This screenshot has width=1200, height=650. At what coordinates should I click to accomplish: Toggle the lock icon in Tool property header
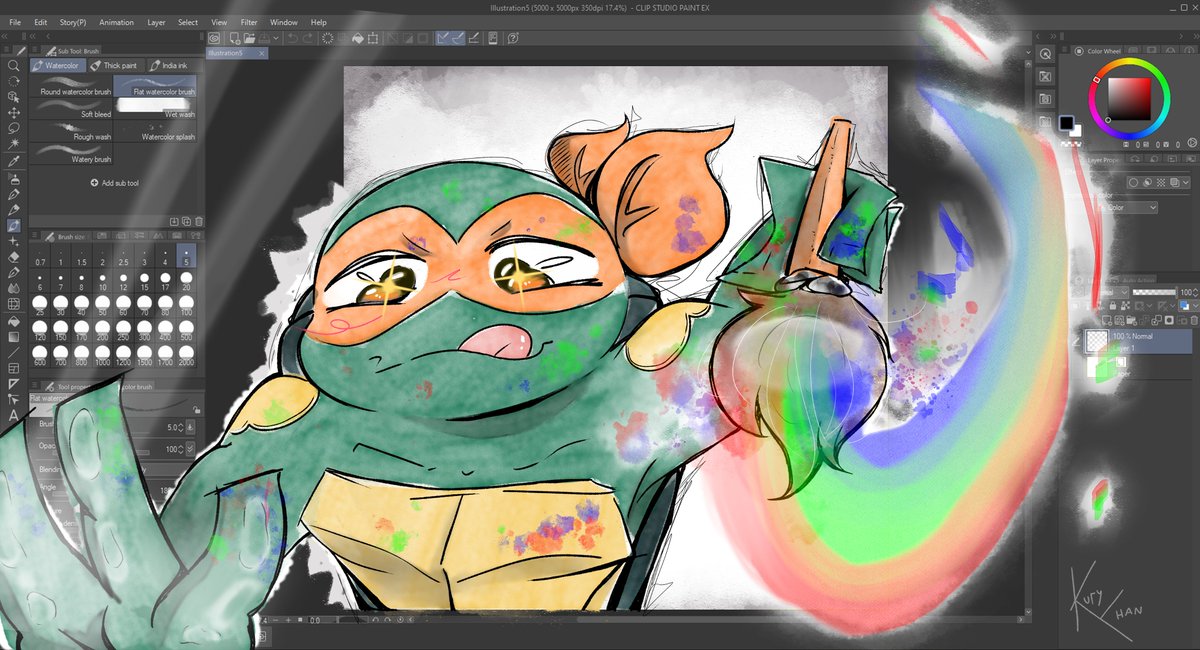point(196,409)
